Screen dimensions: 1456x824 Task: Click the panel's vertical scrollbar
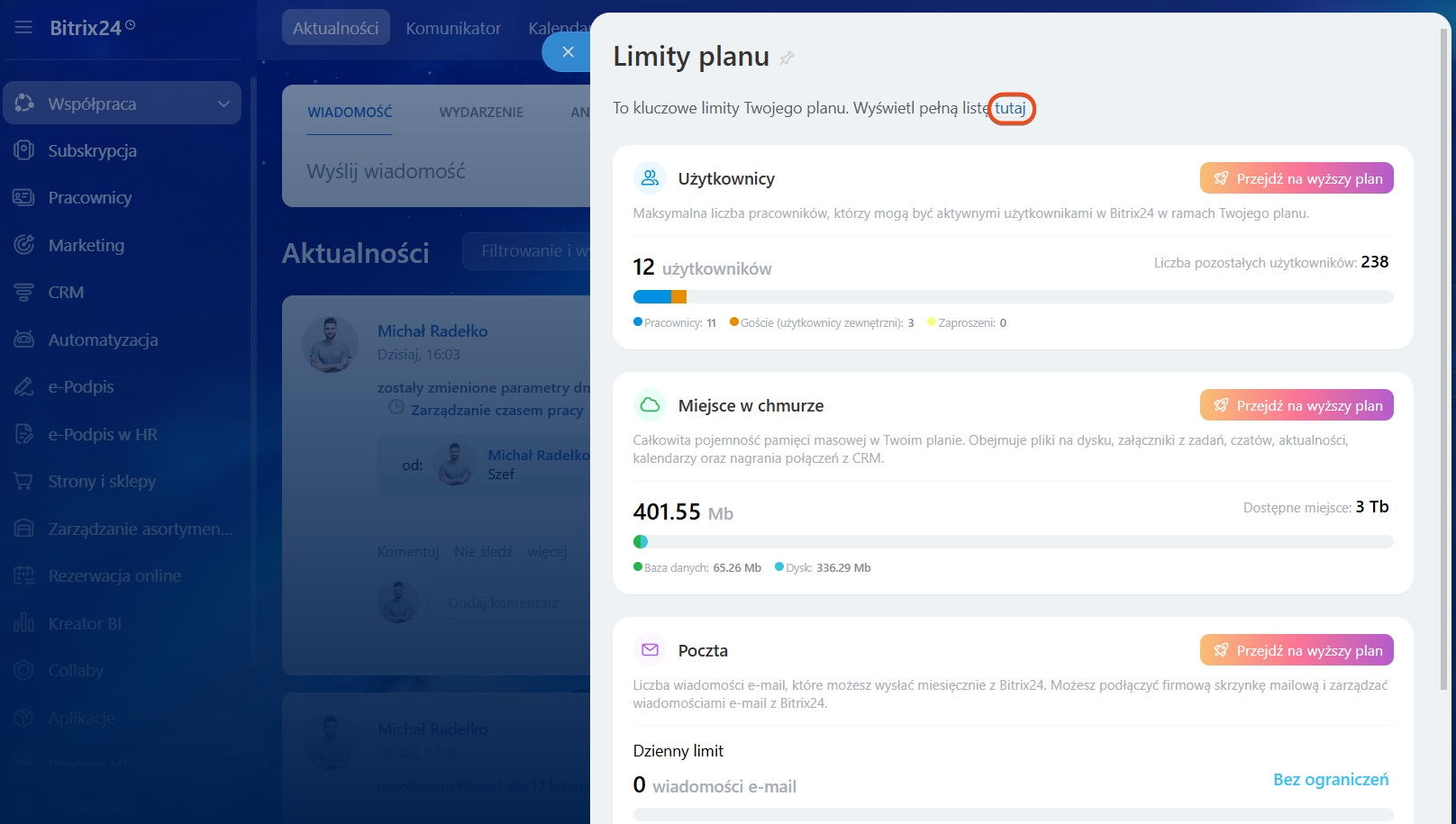1444,360
